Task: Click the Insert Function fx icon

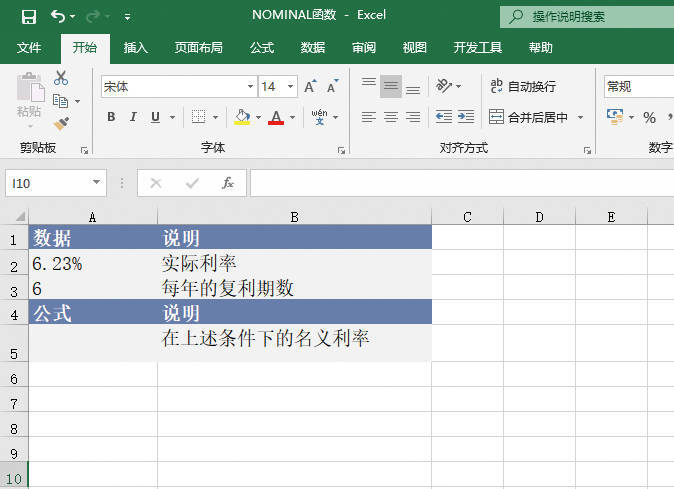Action: tap(228, 183)
